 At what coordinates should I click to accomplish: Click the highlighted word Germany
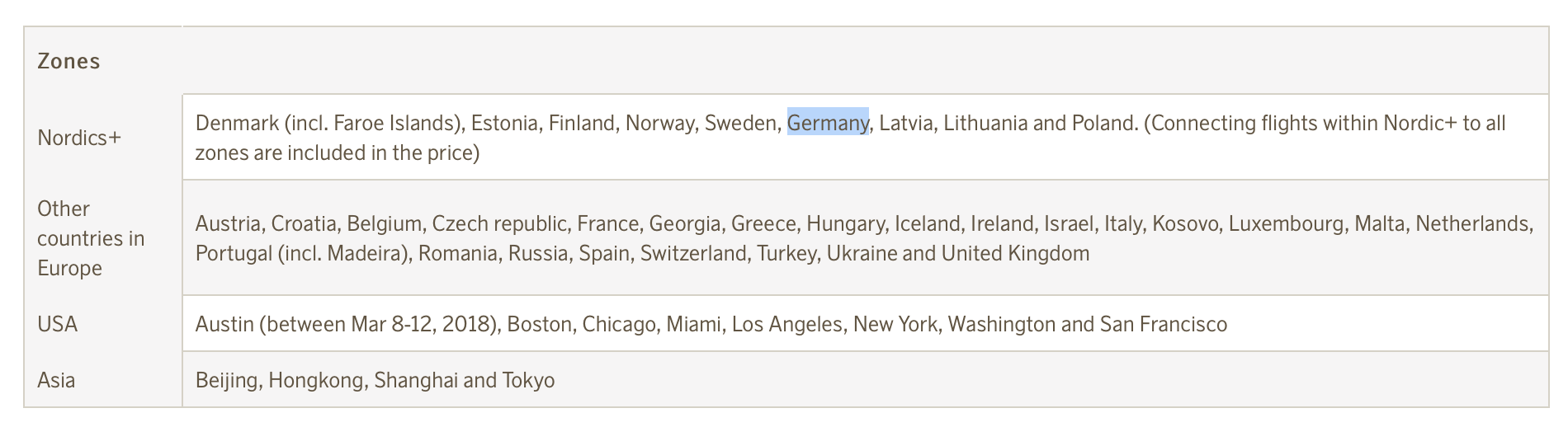pyautogui.click(x=828, y=124)
